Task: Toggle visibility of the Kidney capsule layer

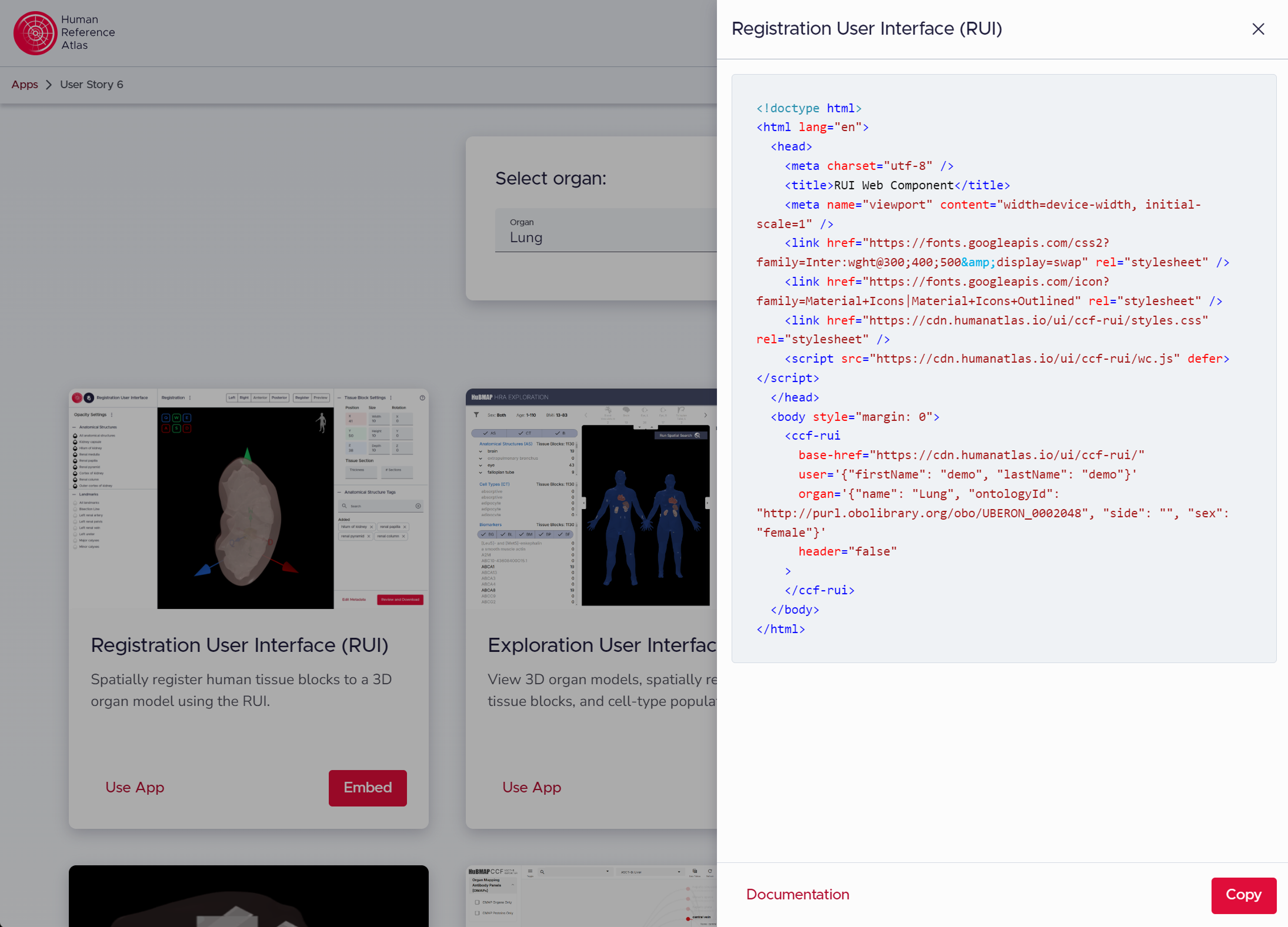Action: 75,442
